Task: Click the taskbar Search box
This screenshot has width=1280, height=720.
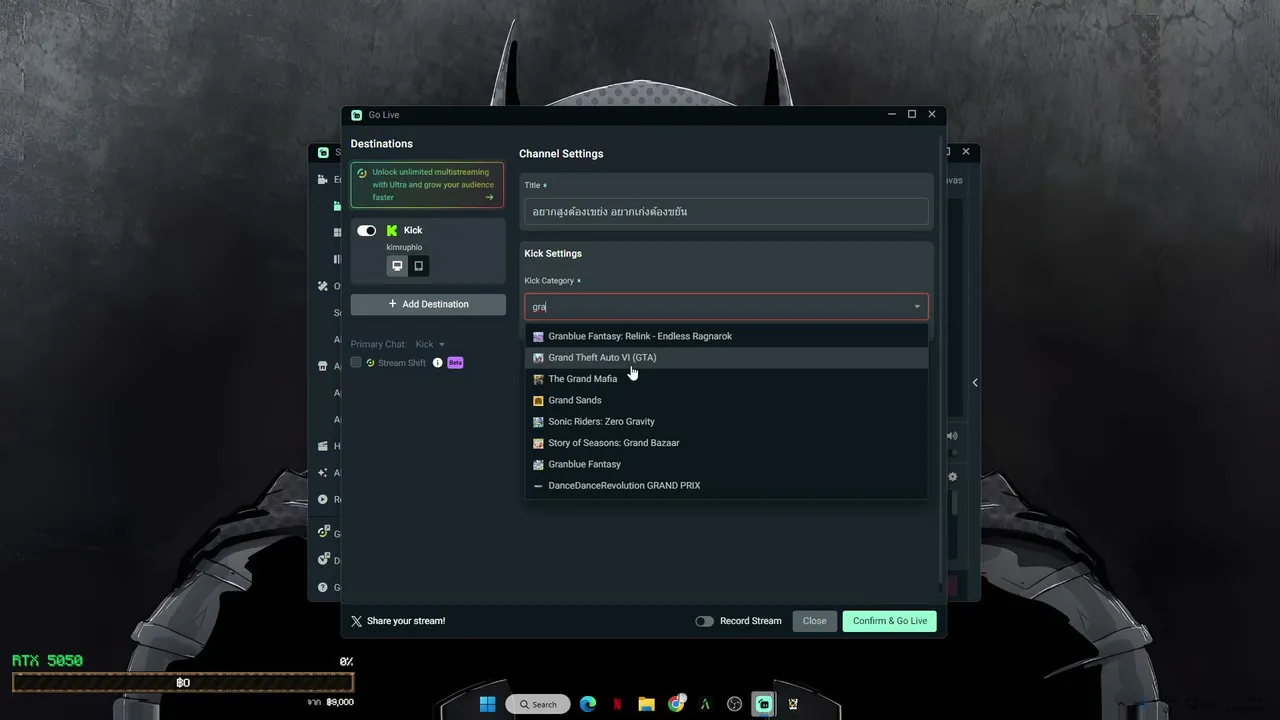Action: tap(538, 704)
